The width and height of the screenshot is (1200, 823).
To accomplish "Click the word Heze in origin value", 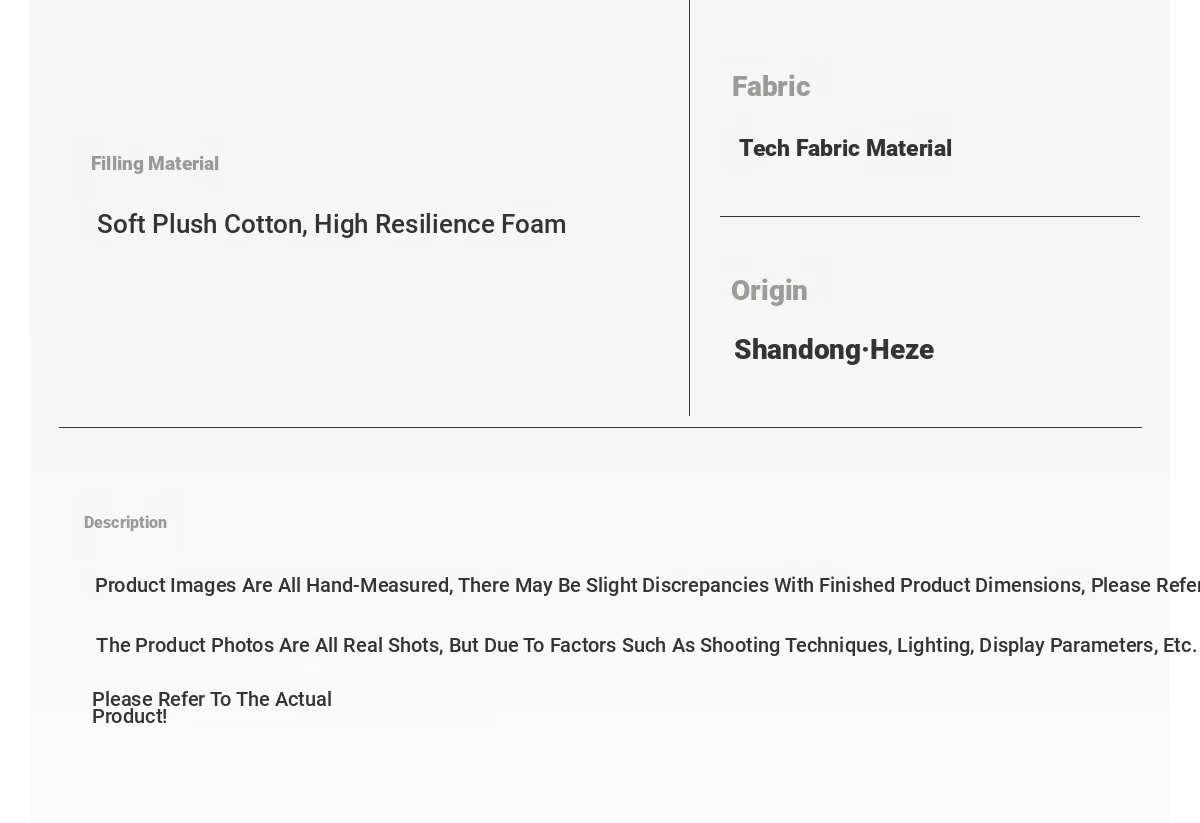I will coord(902,349).
